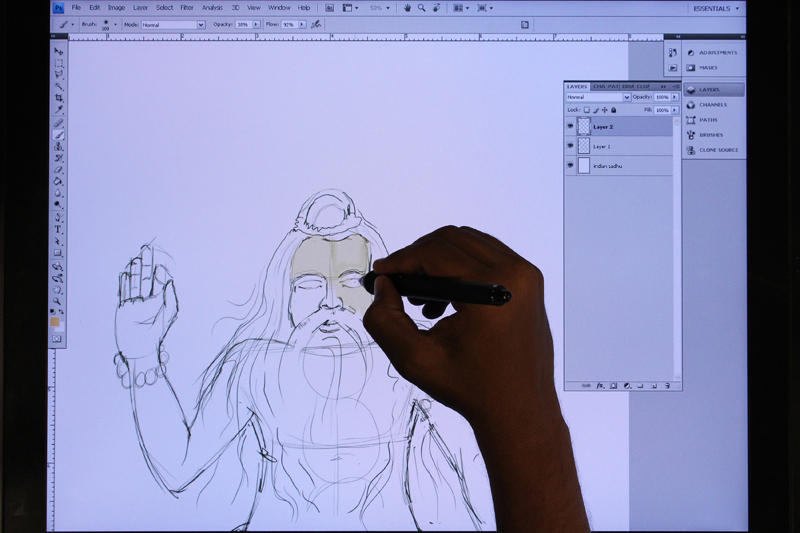Click the lock all icon in Layers panel

(613, 110)
